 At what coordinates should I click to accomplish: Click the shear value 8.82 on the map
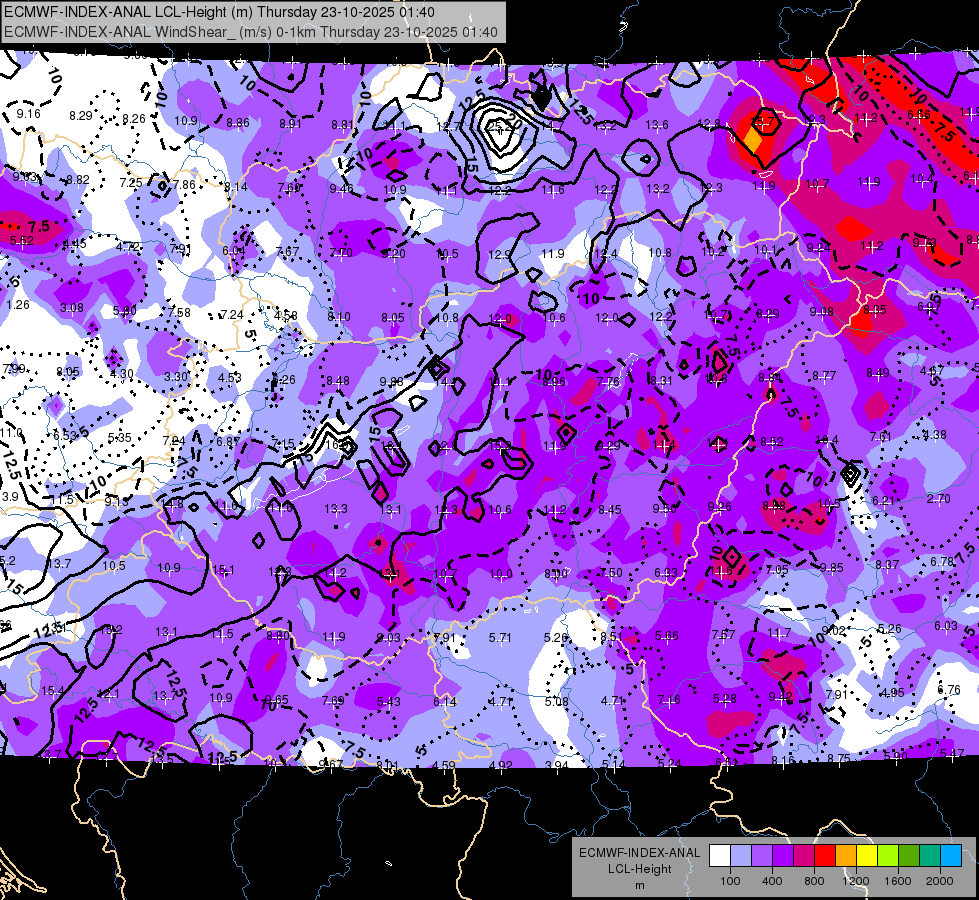[x=78, y=180]
